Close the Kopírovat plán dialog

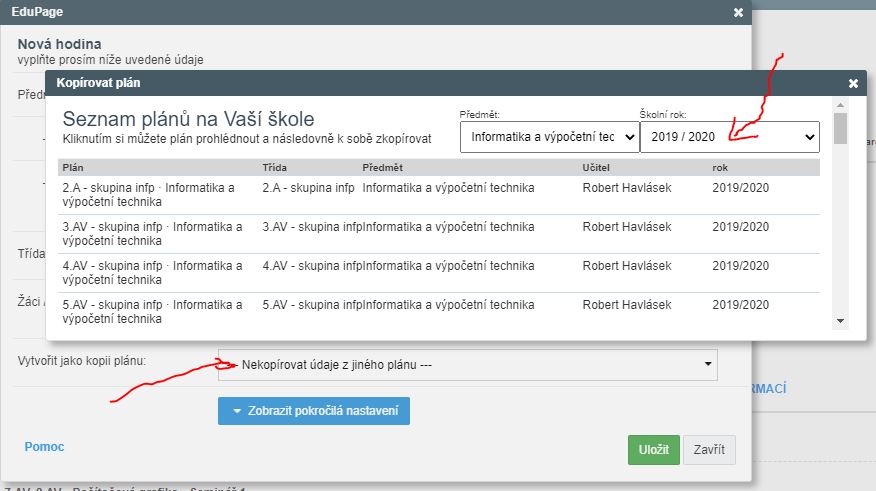pyautogui.click(x=853, y=84)
